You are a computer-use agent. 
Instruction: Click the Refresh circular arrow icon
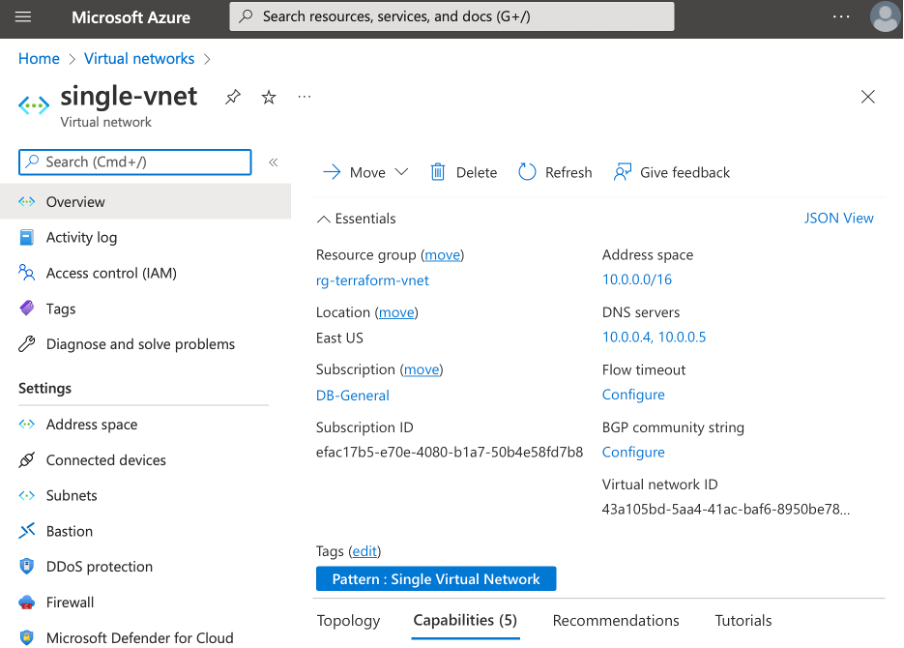[x=527, y=172]
